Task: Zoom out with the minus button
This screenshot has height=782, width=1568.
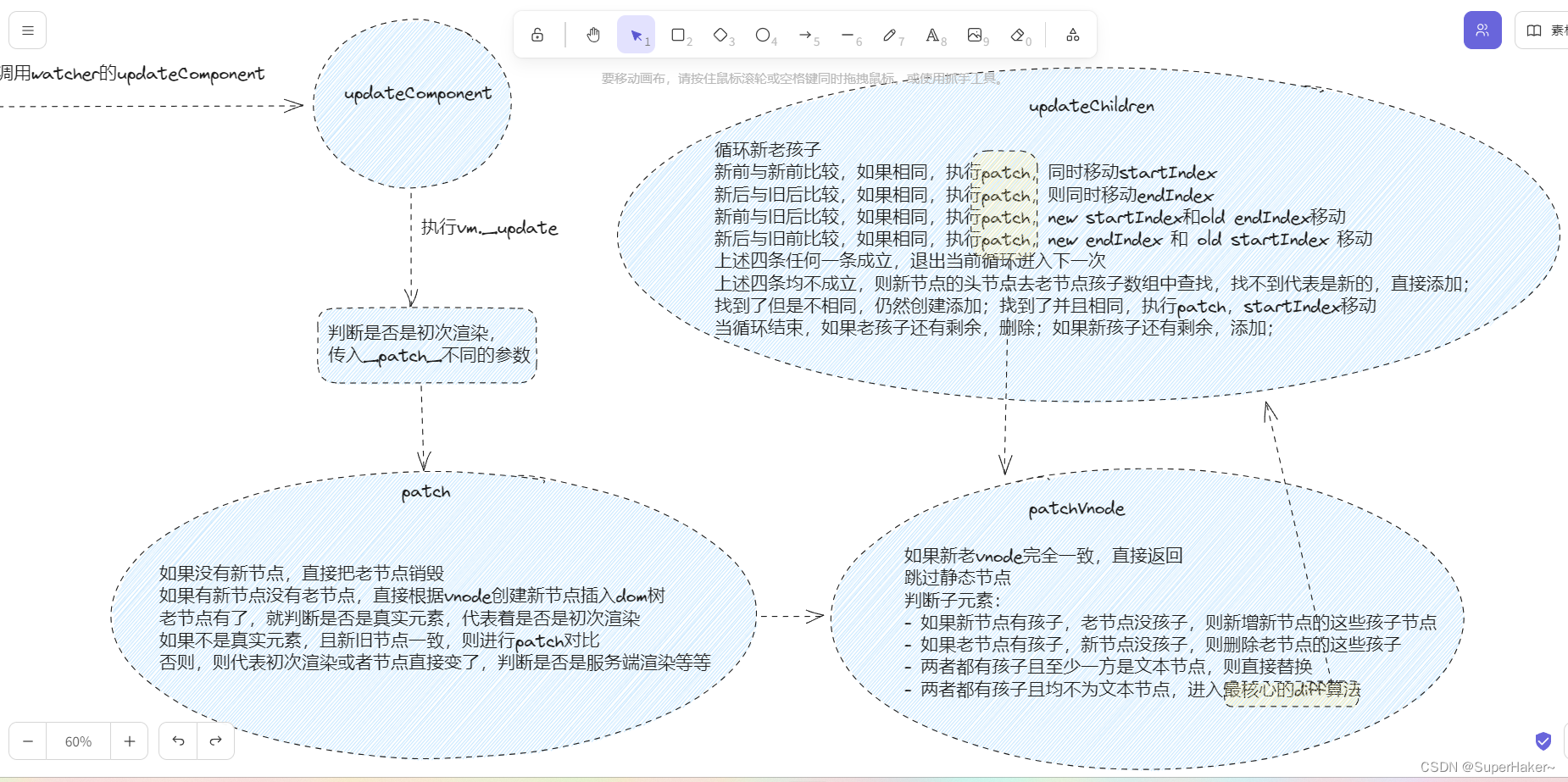Action: coord(28,741)
